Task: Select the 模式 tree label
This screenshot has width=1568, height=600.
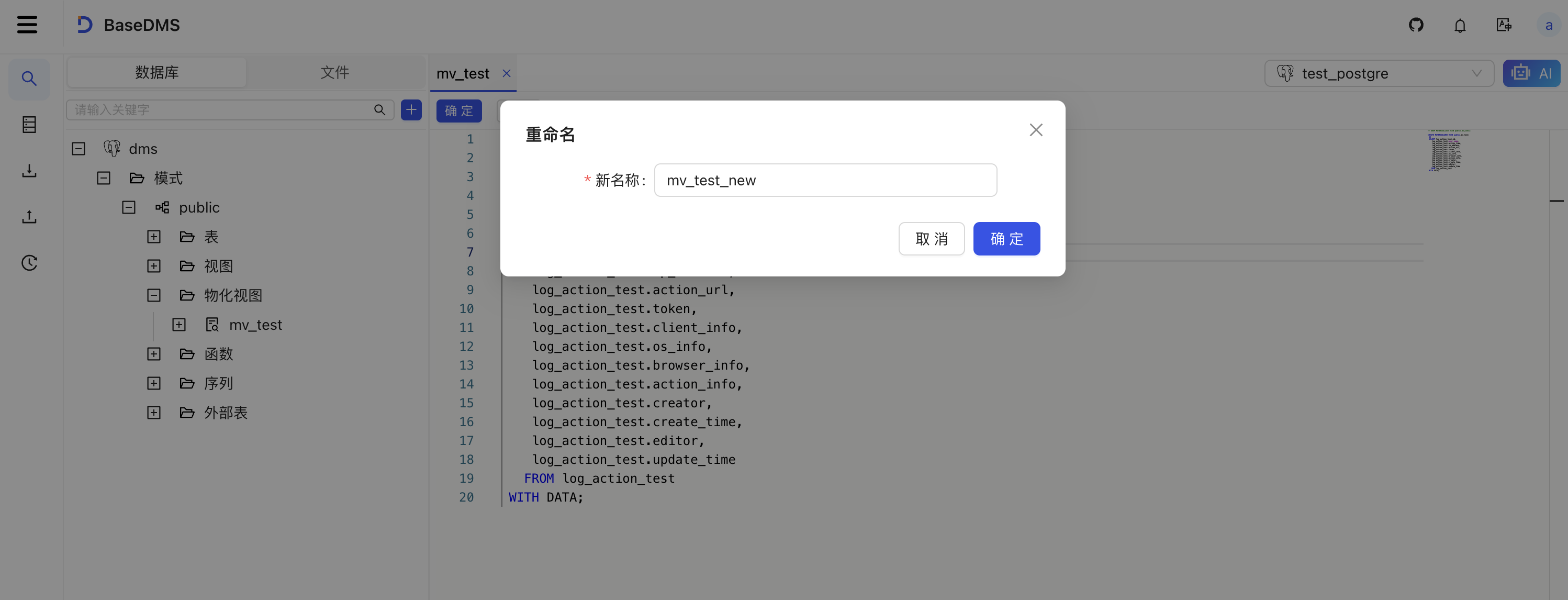Action: pos(168,178)
